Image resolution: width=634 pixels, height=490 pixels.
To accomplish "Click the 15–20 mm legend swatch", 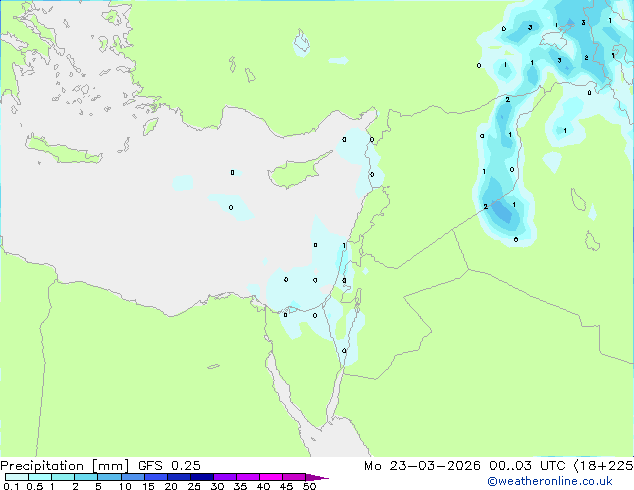I will pos(156,477).
